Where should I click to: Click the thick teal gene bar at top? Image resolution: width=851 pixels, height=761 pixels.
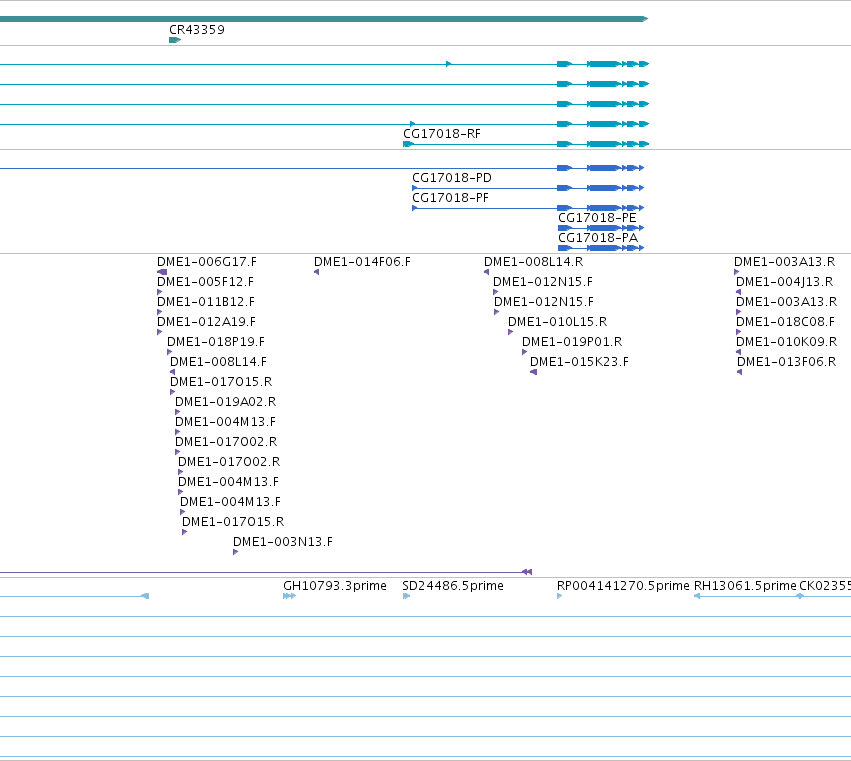[x=324, y=20]
